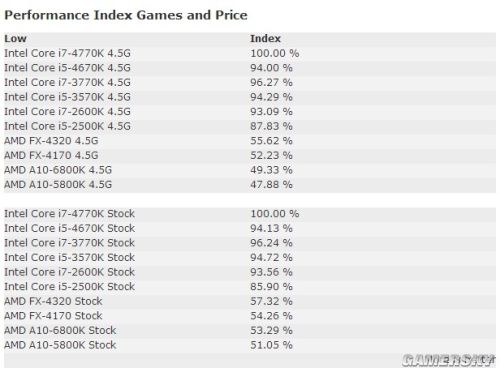Screen dimensions: 500x372
Task: Select the Intel Core i5-2500K Stock row
Action: tap(250, 287)
